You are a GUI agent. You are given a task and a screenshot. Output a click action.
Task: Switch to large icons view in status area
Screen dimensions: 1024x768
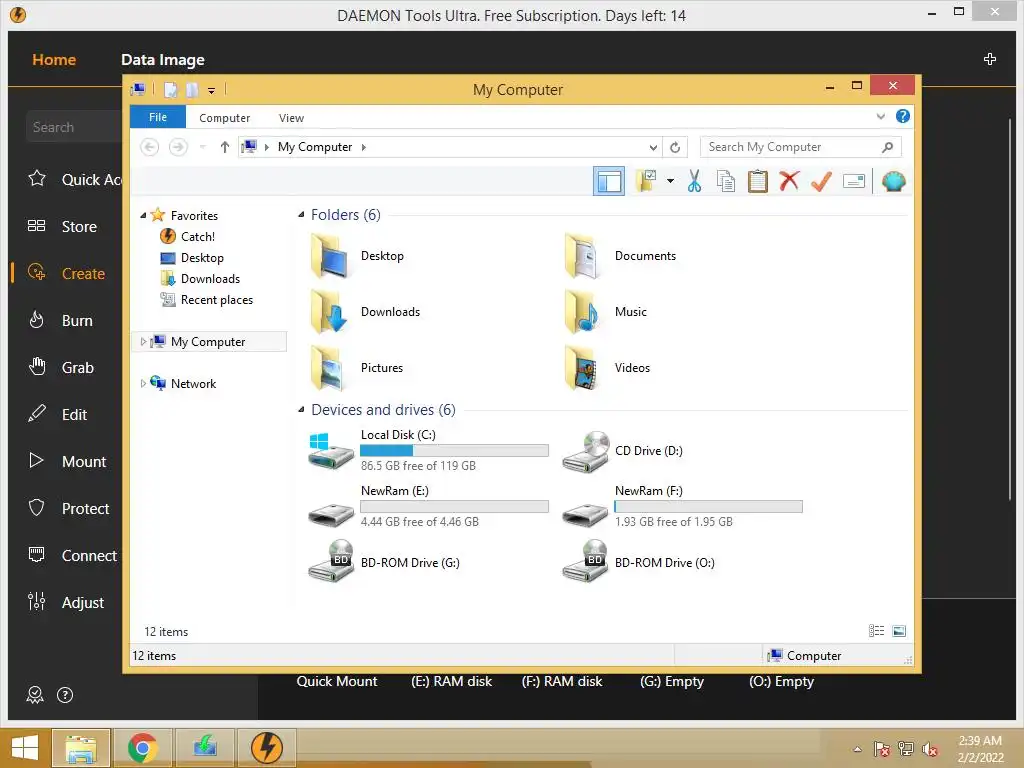(x=899, y=630)
